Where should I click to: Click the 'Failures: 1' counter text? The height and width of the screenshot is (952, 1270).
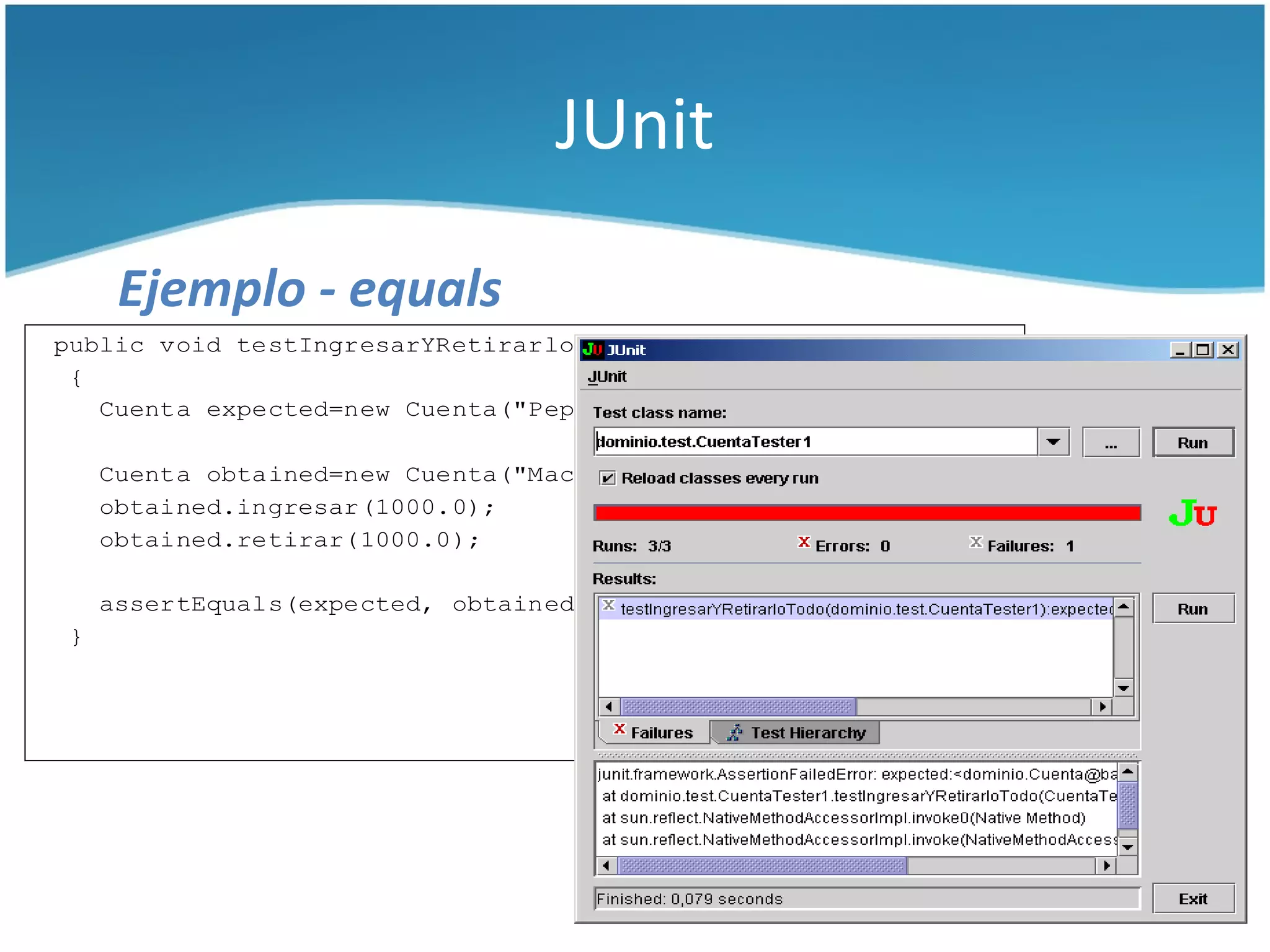pyautogui.click(x=1031, y=546)
